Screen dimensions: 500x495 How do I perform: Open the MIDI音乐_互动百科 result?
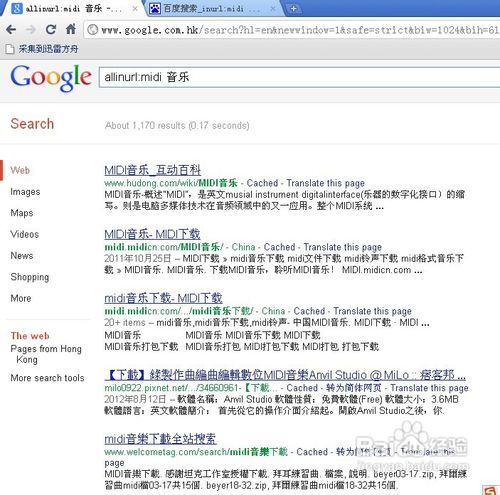point(152,170)
